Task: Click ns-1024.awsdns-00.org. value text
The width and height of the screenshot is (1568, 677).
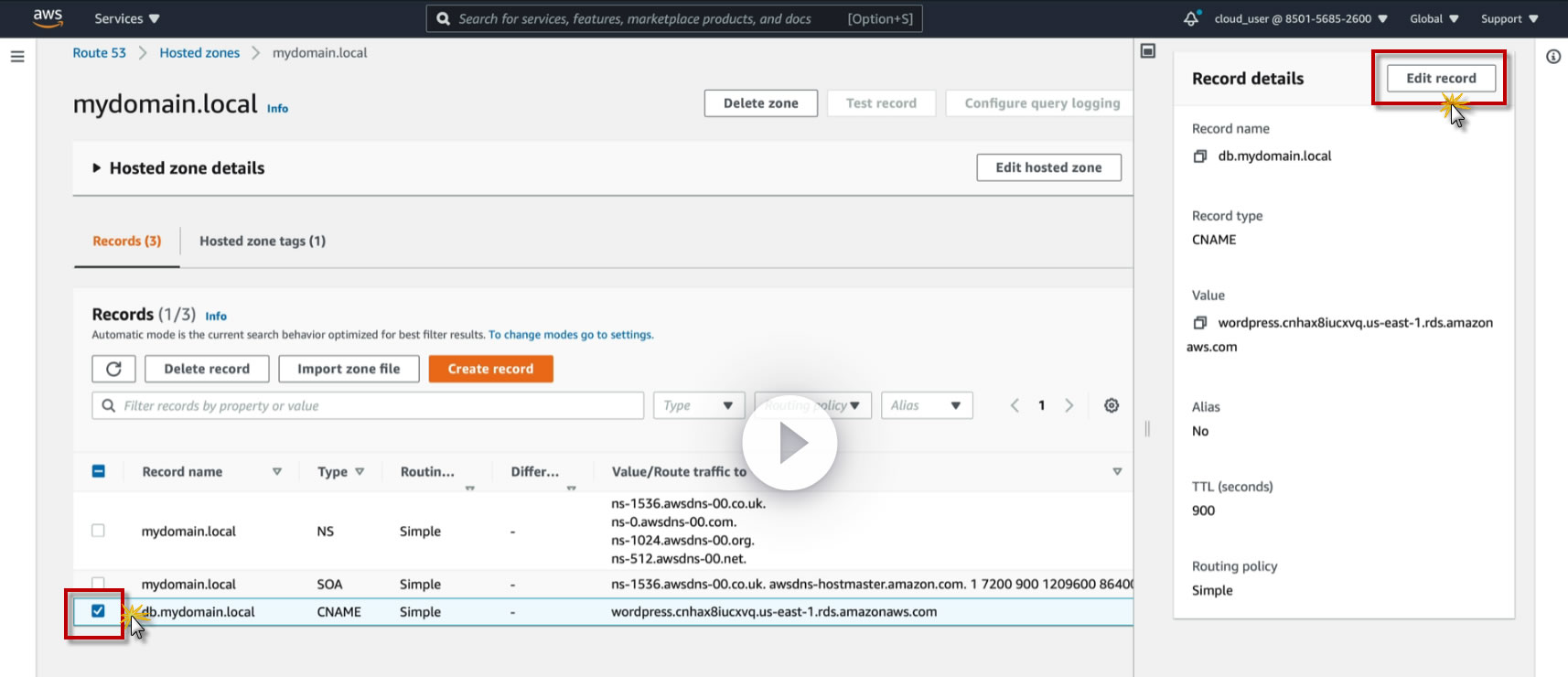Action: 682,541
